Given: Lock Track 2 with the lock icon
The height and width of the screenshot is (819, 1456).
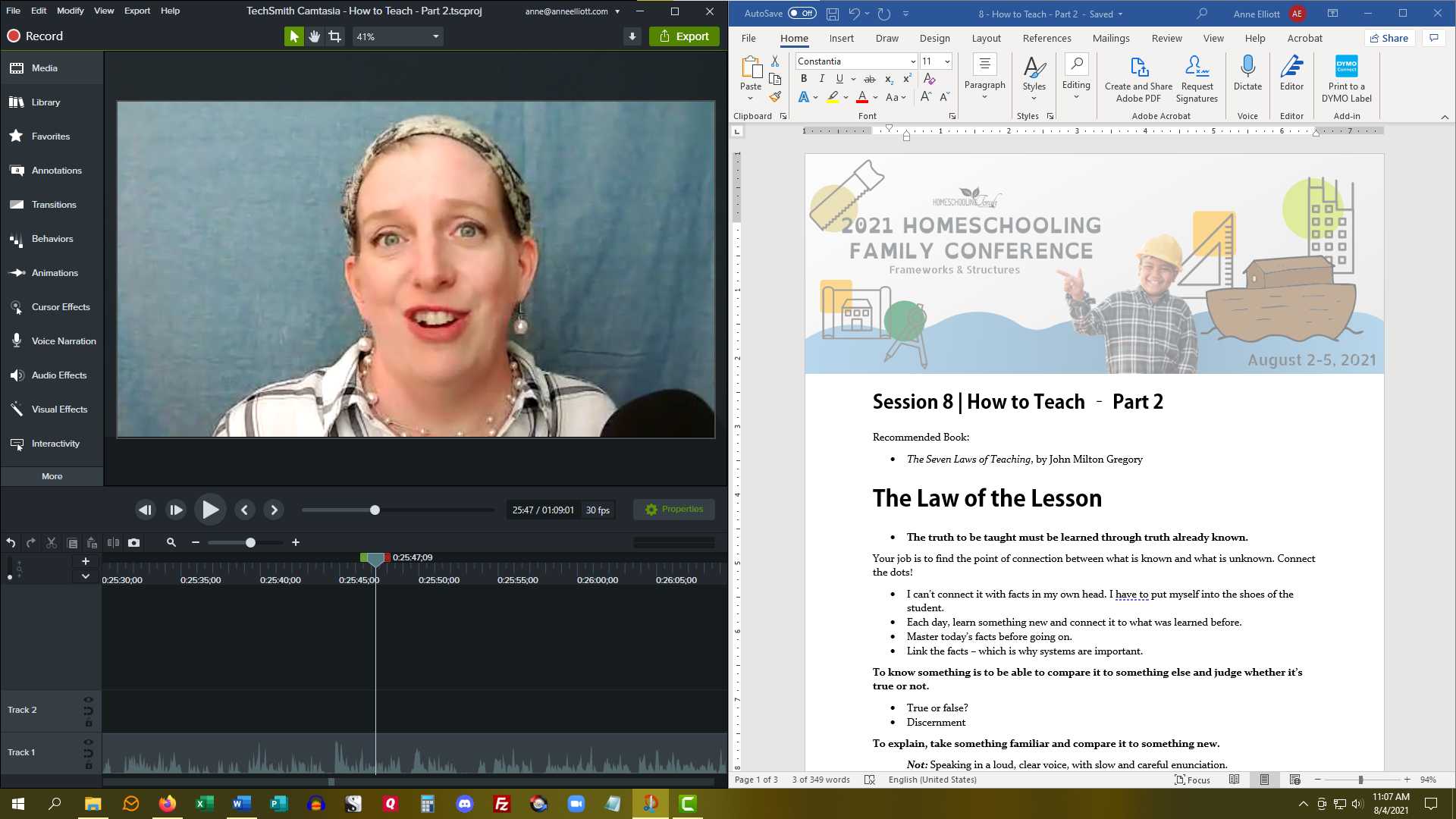Looking at the screenshot, I should (89, 723).
